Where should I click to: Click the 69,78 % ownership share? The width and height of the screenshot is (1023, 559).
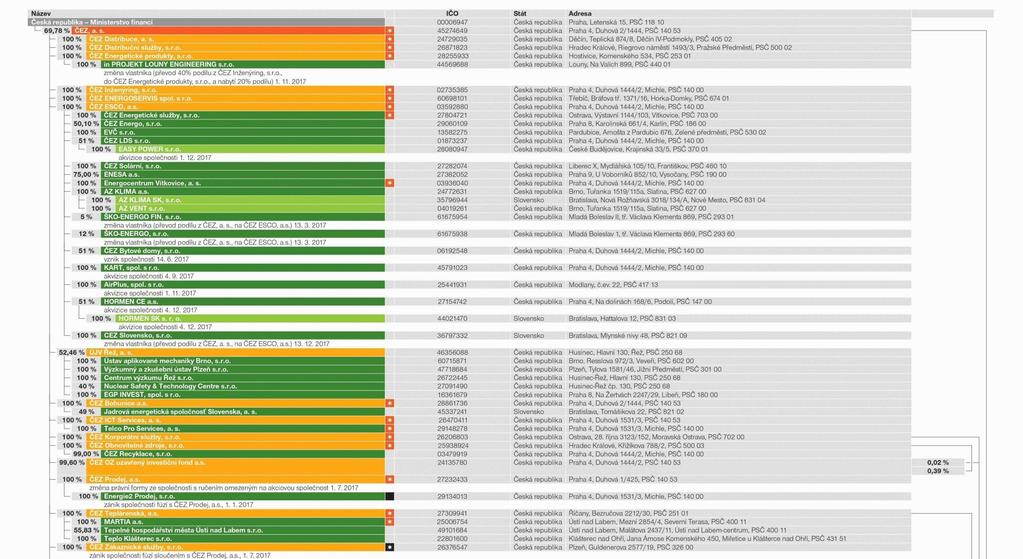point(57,31)
